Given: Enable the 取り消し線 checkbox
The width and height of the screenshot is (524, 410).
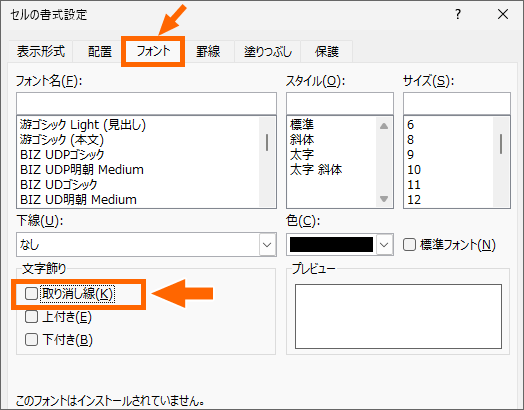Looking at the screenshot, I should tap(31, 294).
